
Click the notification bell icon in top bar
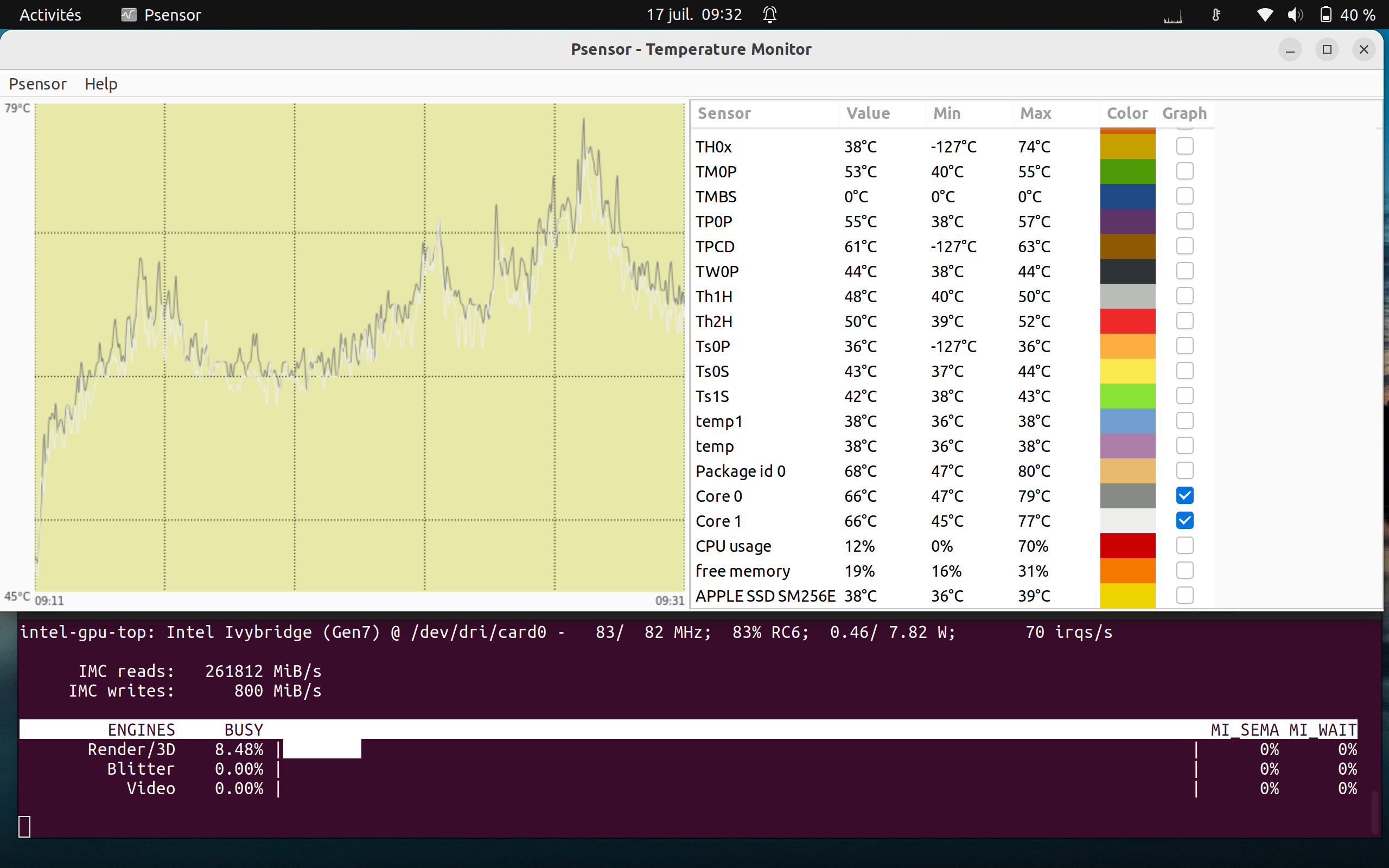point(770,14)
